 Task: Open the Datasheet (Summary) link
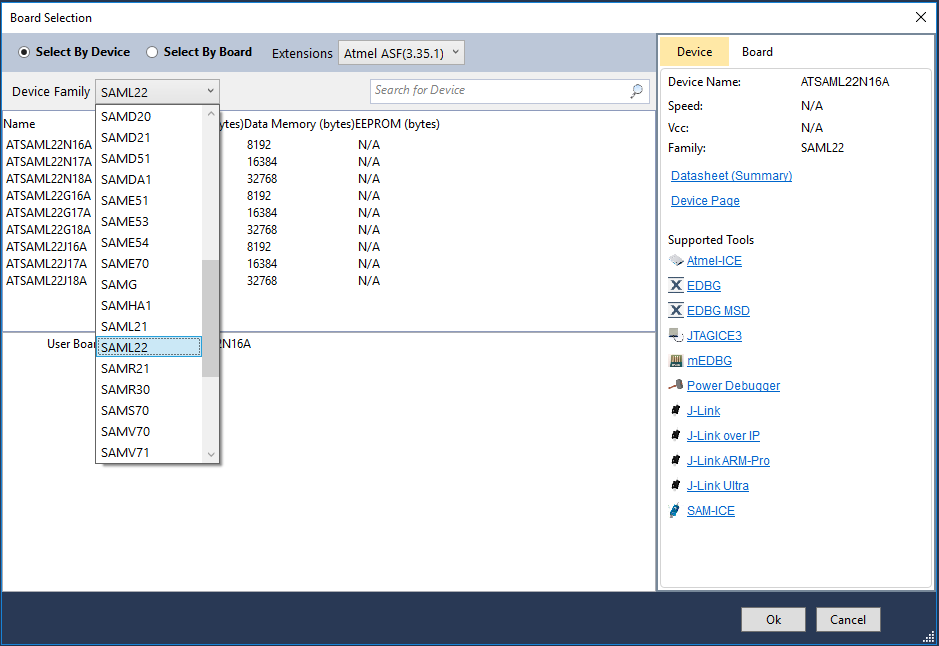[731, 176]
